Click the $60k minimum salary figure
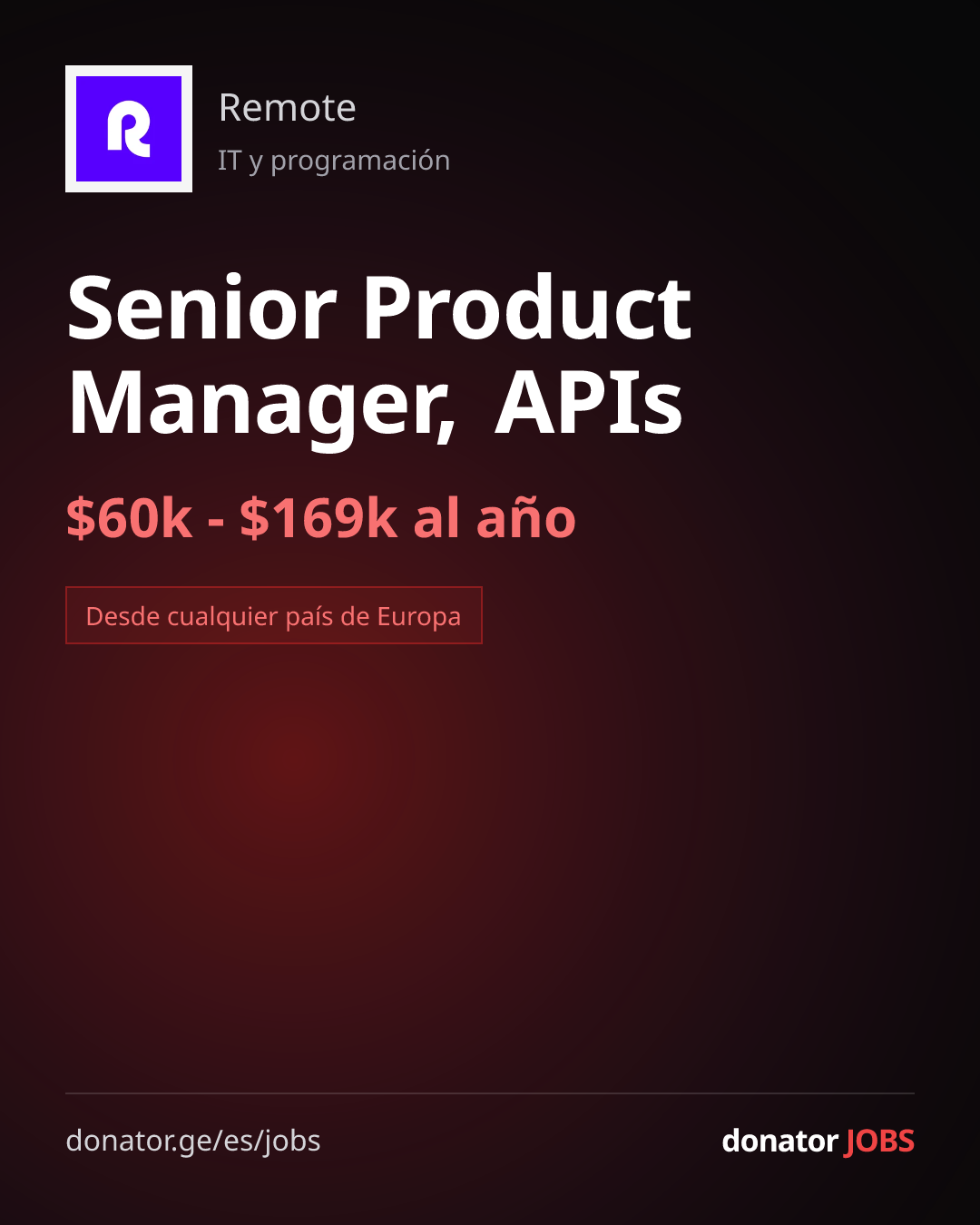This screenshot has height=1225, width=980. pos(129,518)
